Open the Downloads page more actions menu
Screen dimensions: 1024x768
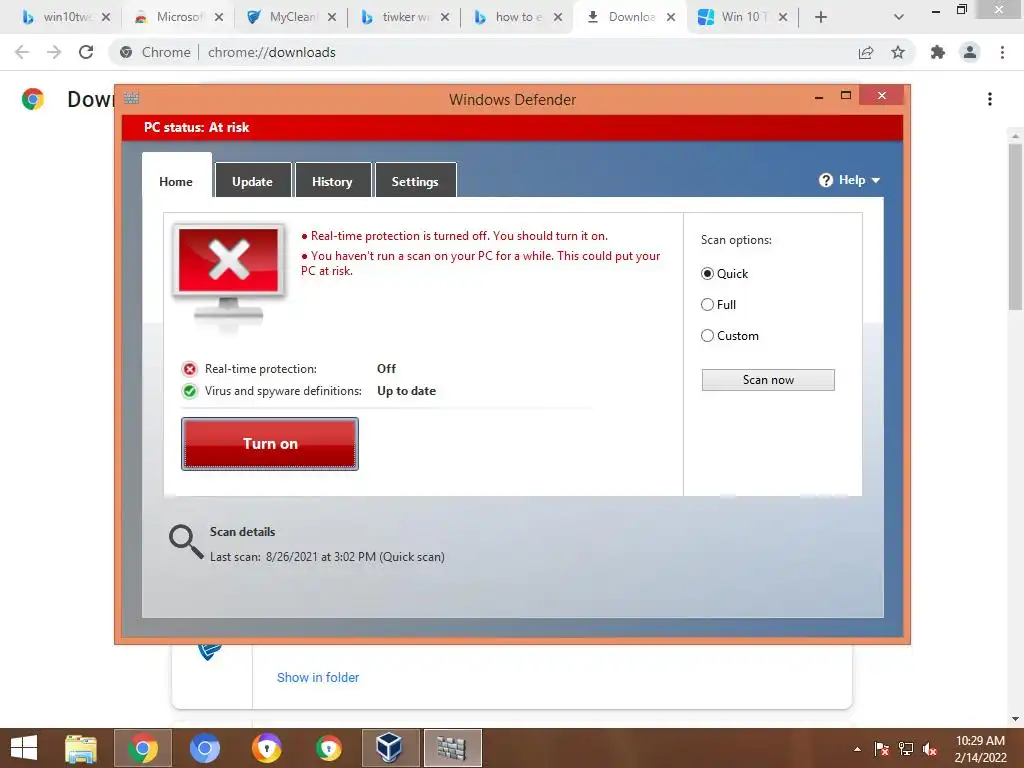(x=990, y=99)
